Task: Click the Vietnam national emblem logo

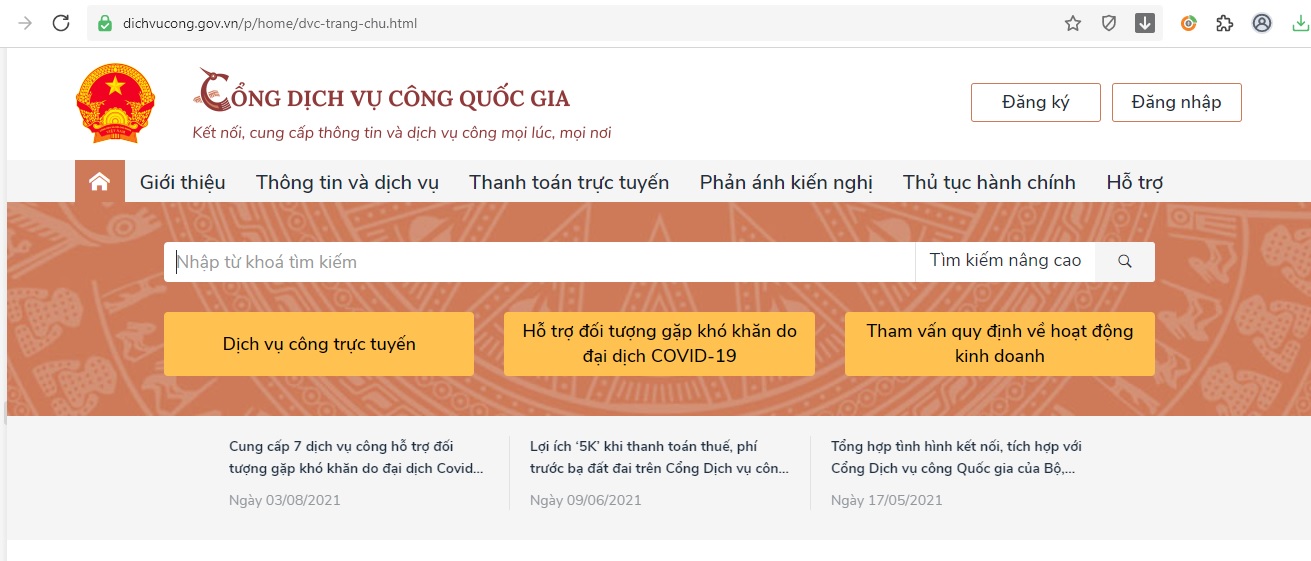Action: [116, 102]
